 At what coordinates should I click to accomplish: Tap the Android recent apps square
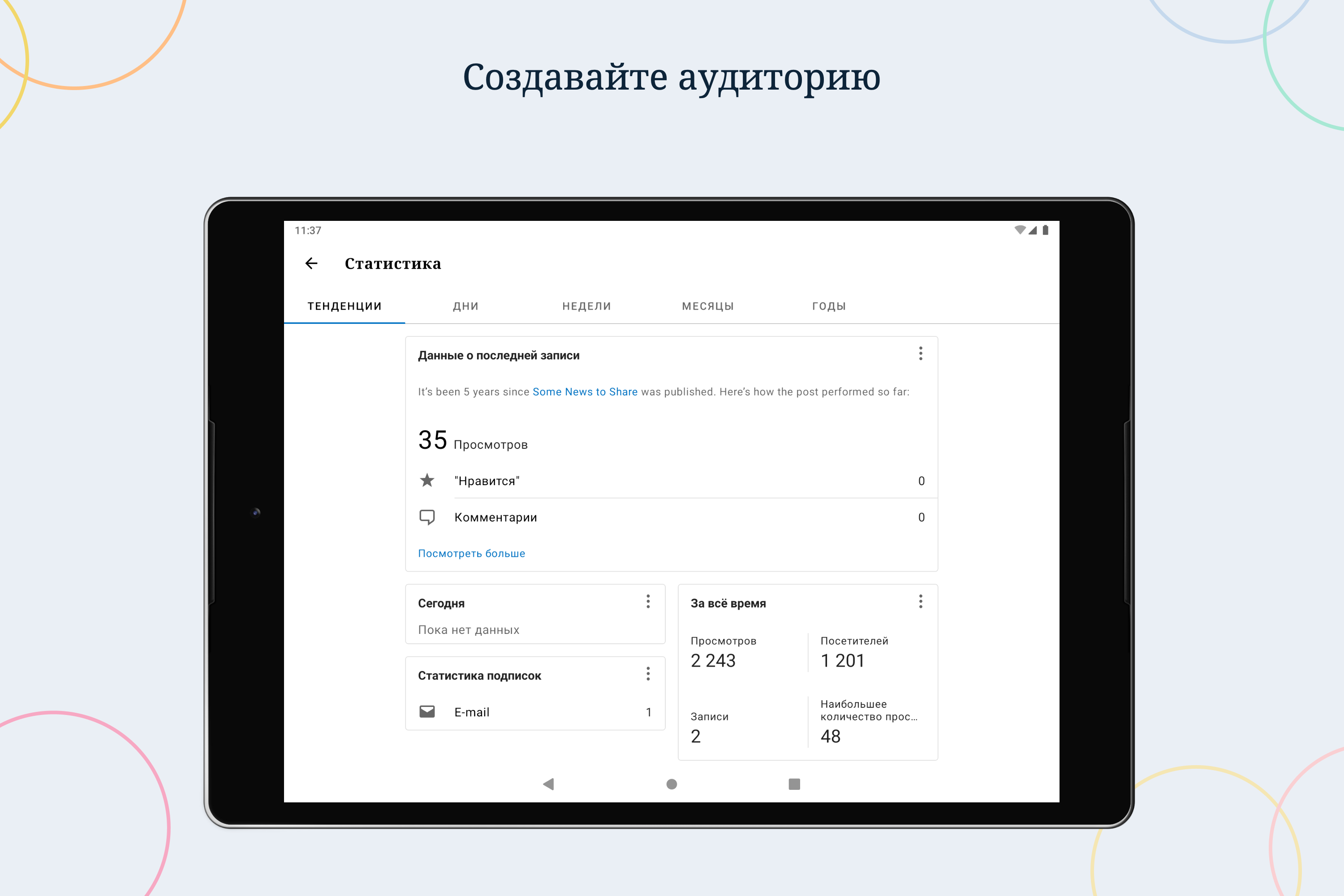[x=794, y=784]
